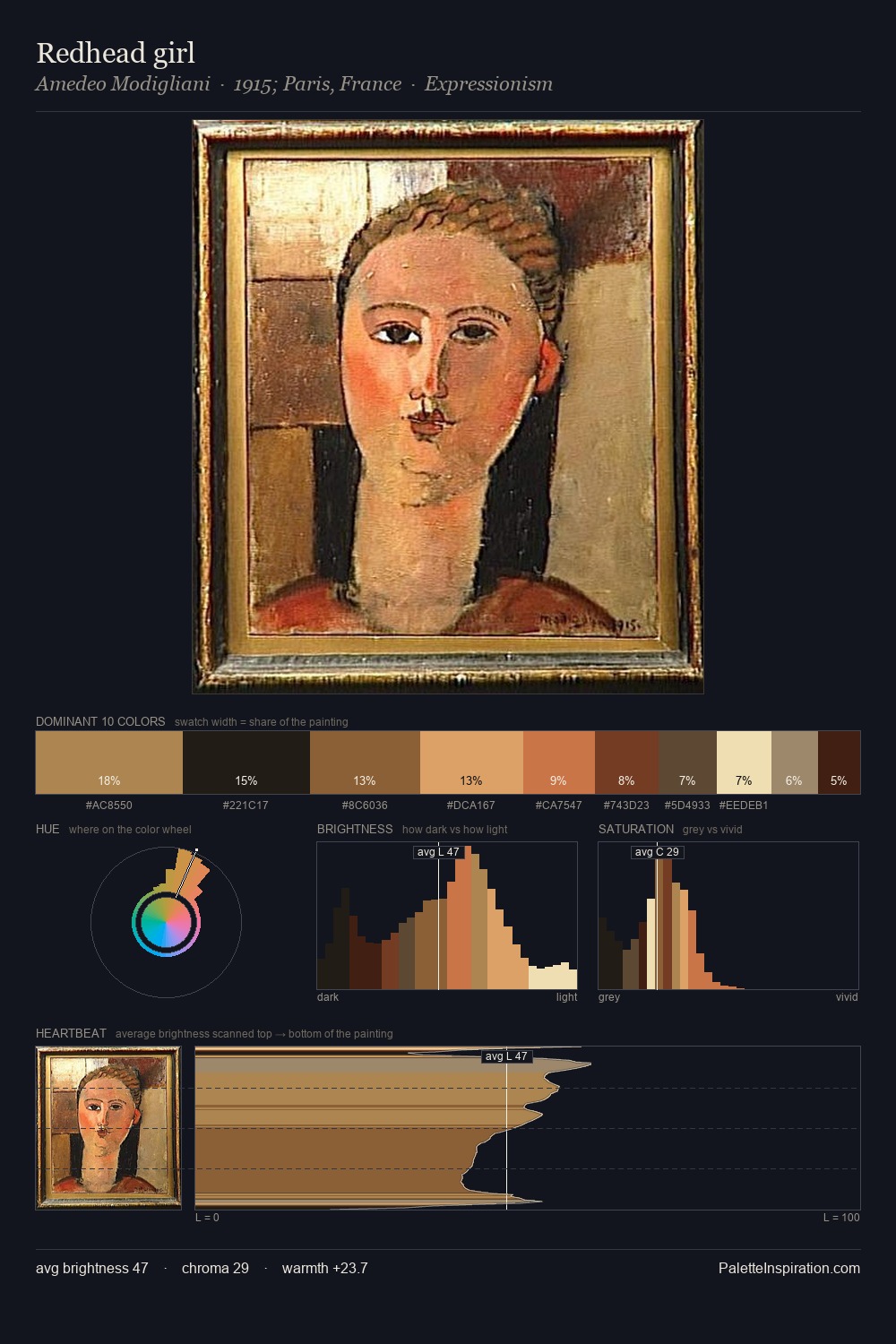Click the main Redhead girl painting image
This screenshot has height=1344, width=896.
pyautogui.click(x=448, y=407)
